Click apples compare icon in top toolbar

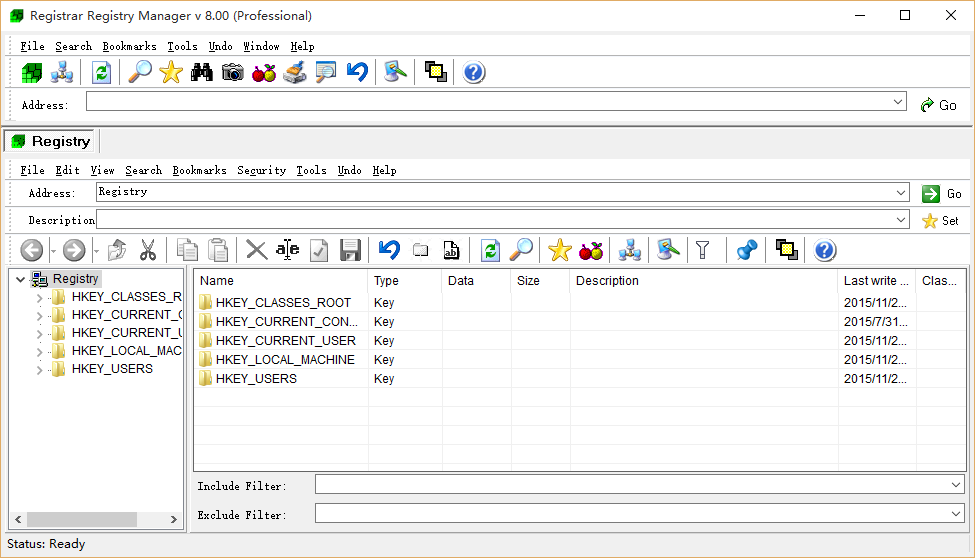264,72
